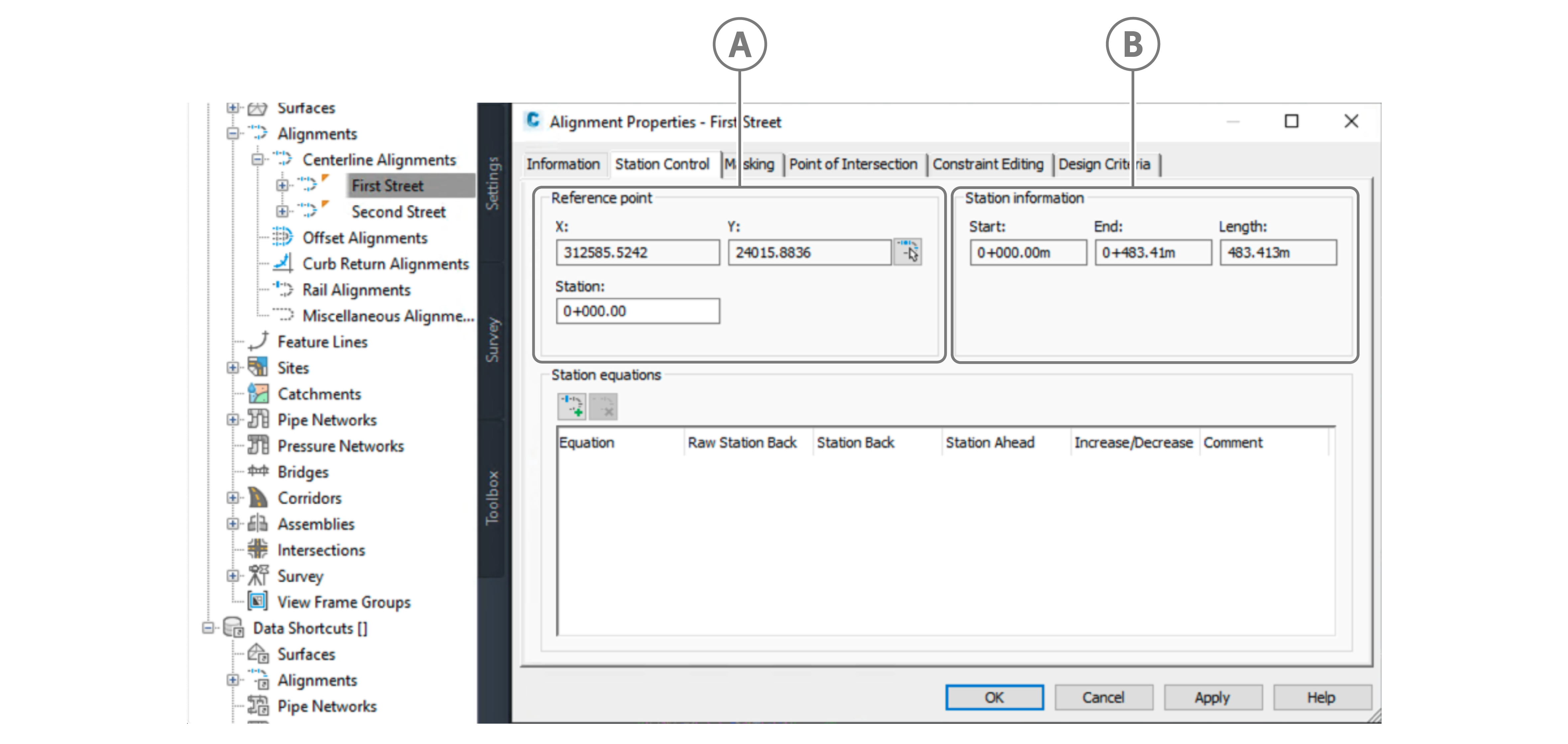Click the Station Ahead column header
The width and height of the screenshot is (1568, 744).
(990, 443)
